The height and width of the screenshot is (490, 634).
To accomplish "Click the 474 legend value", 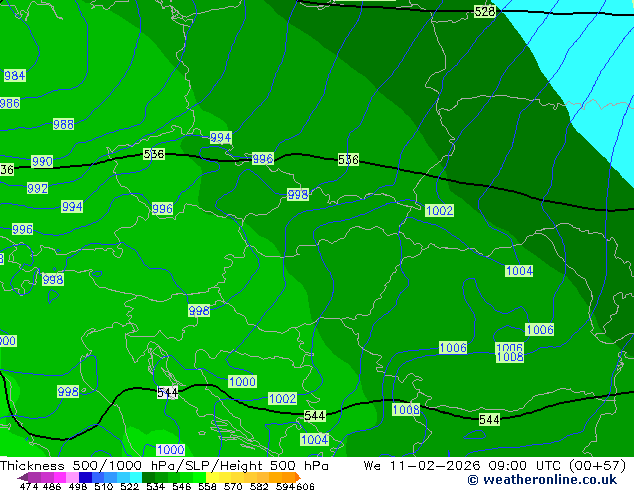I will tap(29, 486).
